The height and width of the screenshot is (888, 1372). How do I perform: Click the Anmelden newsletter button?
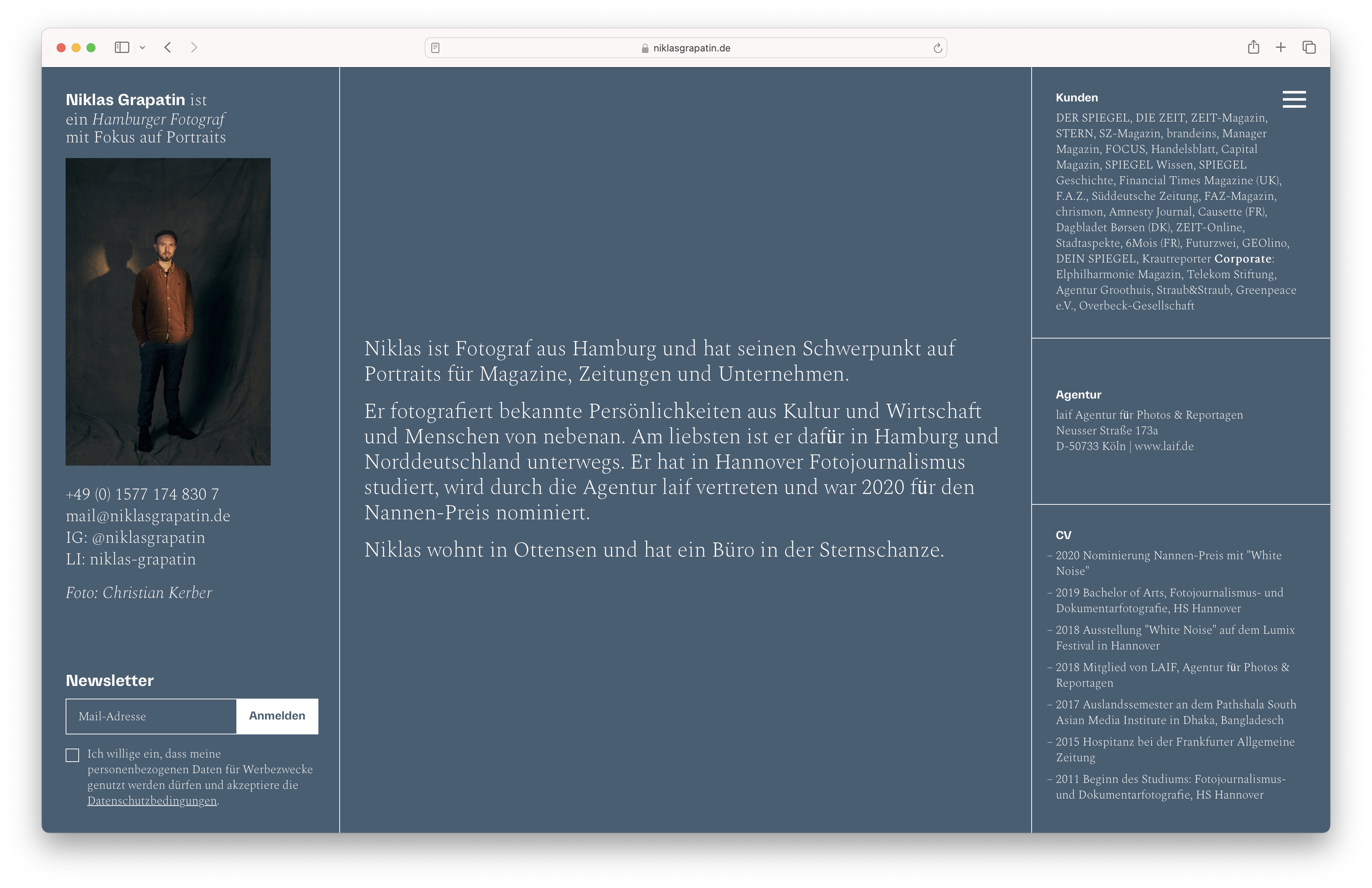click(x=277, y=716)
